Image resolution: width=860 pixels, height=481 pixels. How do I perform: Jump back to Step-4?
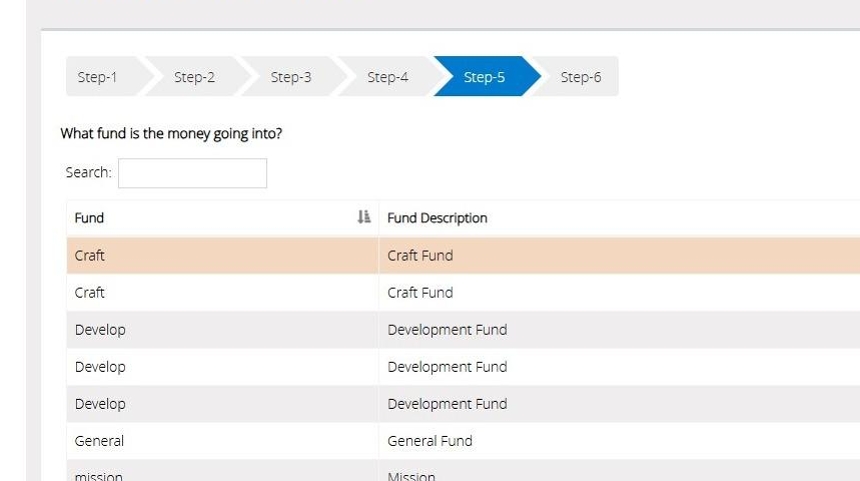[x=388, y=77]
